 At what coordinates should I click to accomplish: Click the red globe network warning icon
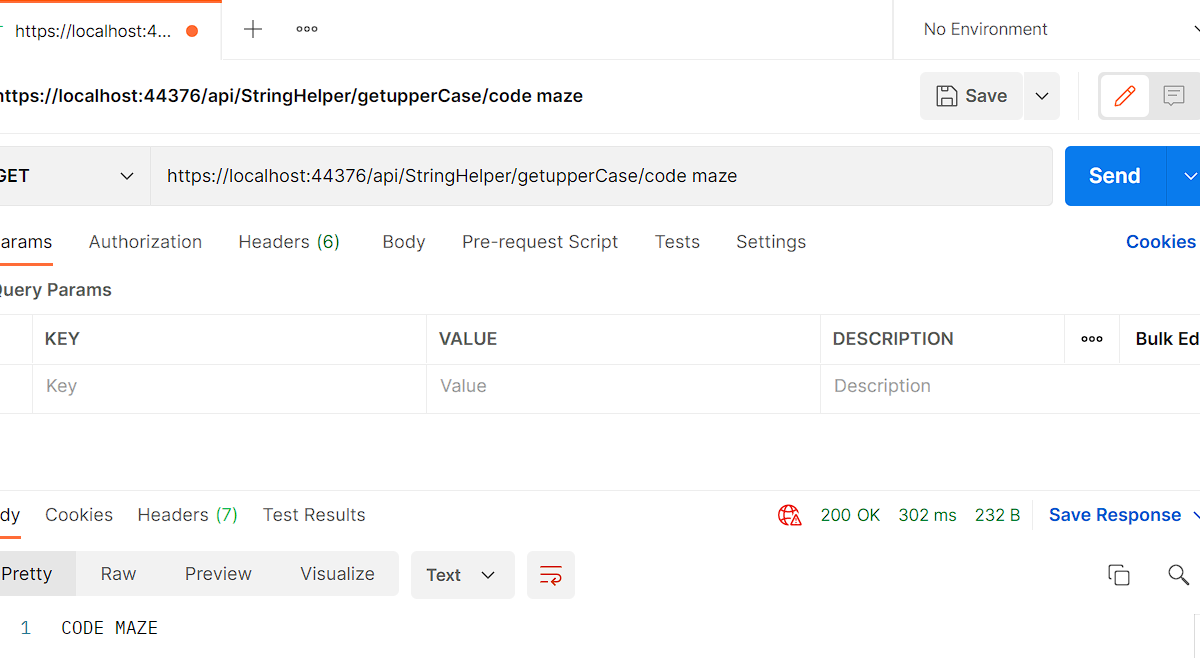click(790, 515)
